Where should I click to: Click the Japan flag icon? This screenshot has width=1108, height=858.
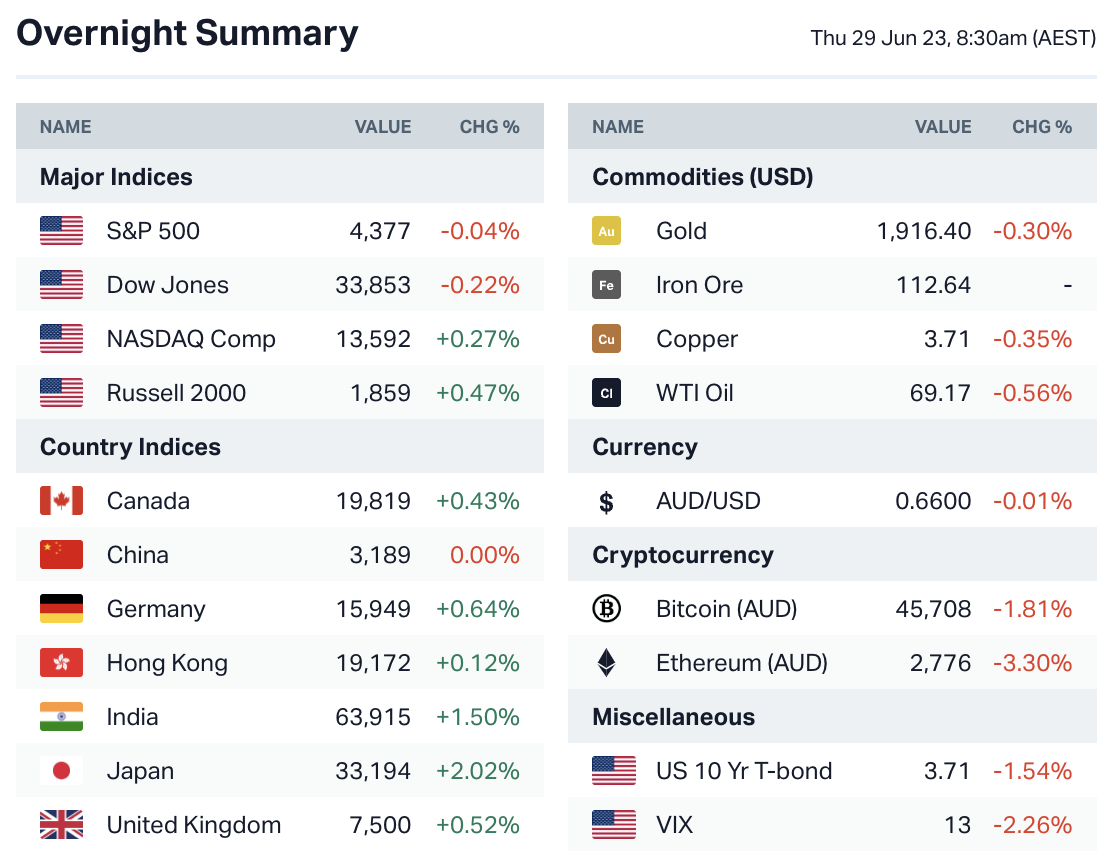61,771
